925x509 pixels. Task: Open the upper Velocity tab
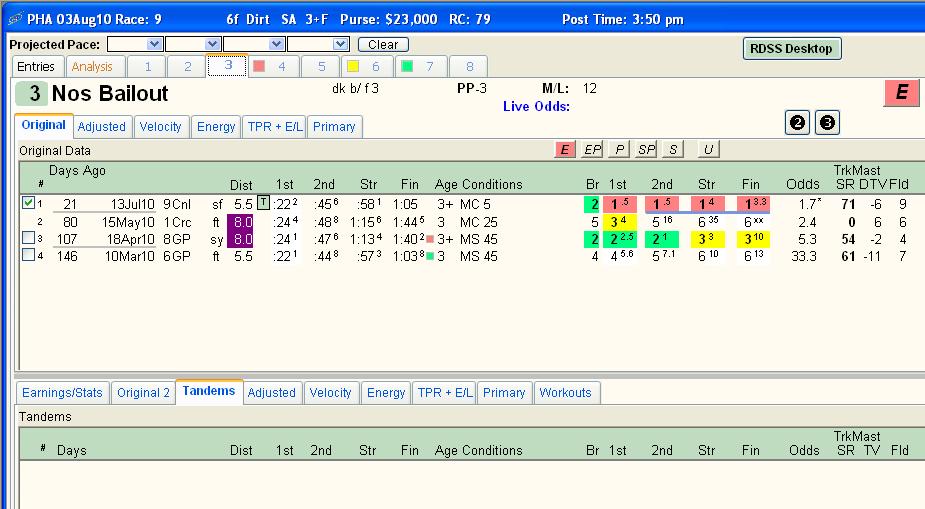pos(160,127)
